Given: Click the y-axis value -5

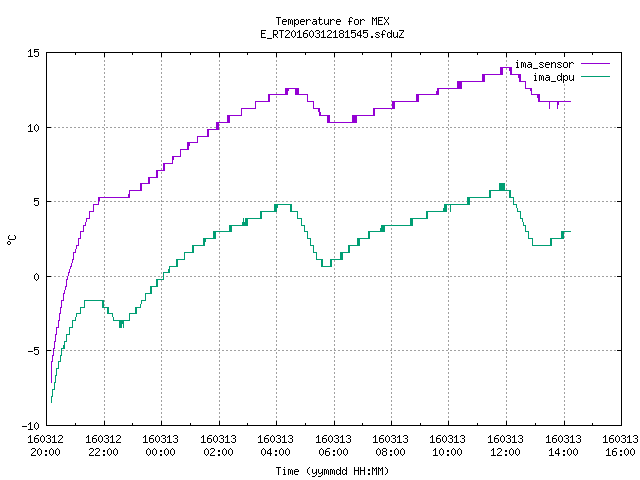Looking at the screenshot, I should (34, 351).
